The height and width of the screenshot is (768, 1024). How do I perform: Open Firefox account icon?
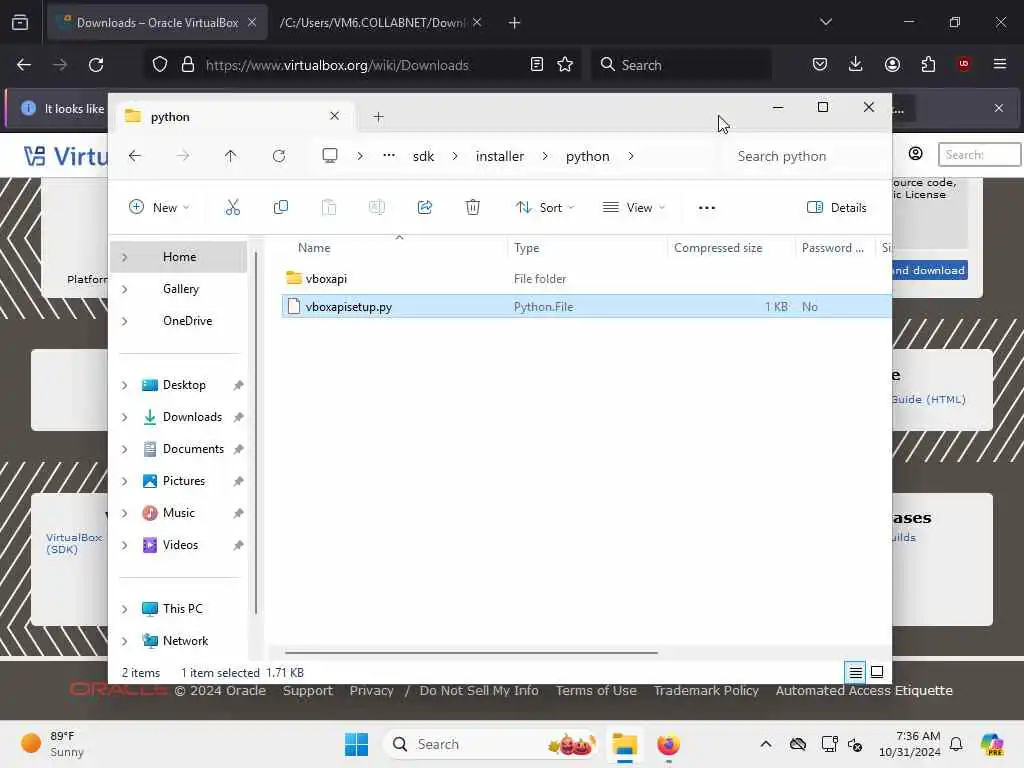click(x=892, y=64)
